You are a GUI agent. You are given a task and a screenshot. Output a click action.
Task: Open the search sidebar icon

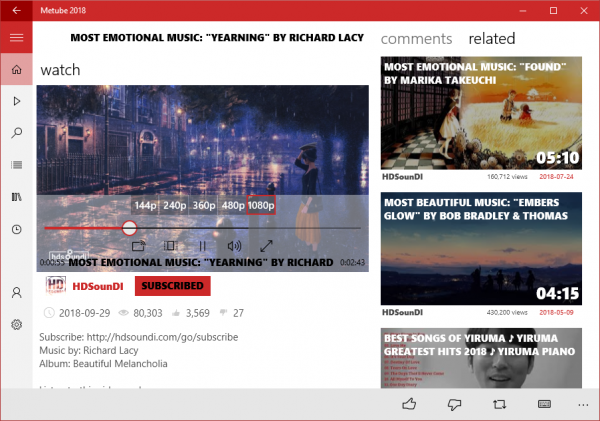click(16, 133)
